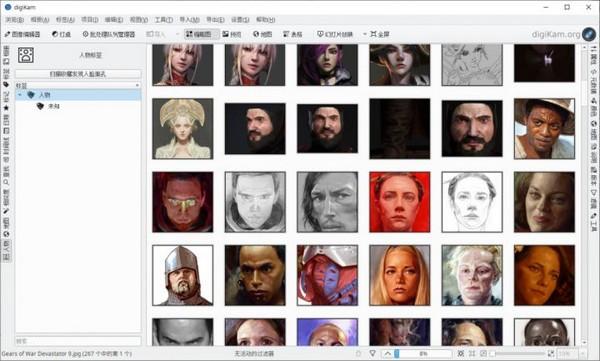Open dropdown arrow left of 全屏 button
This screenshot has width=600, height=361.
(x=365, y=34)
